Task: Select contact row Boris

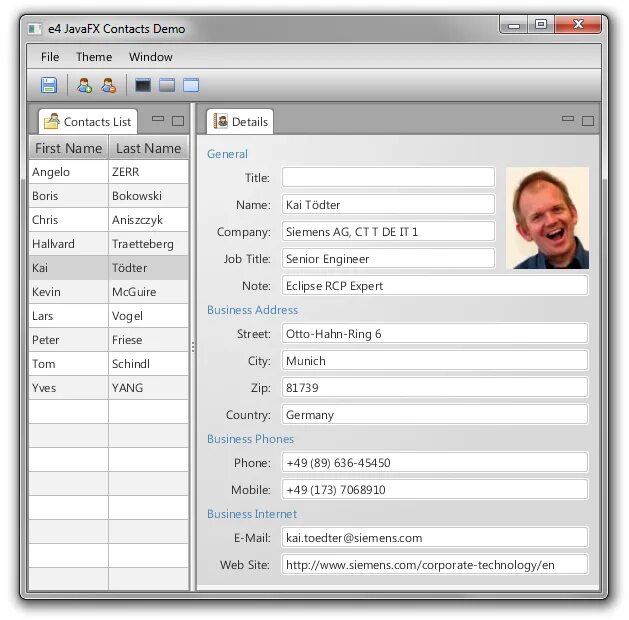Action: point(109,196)
